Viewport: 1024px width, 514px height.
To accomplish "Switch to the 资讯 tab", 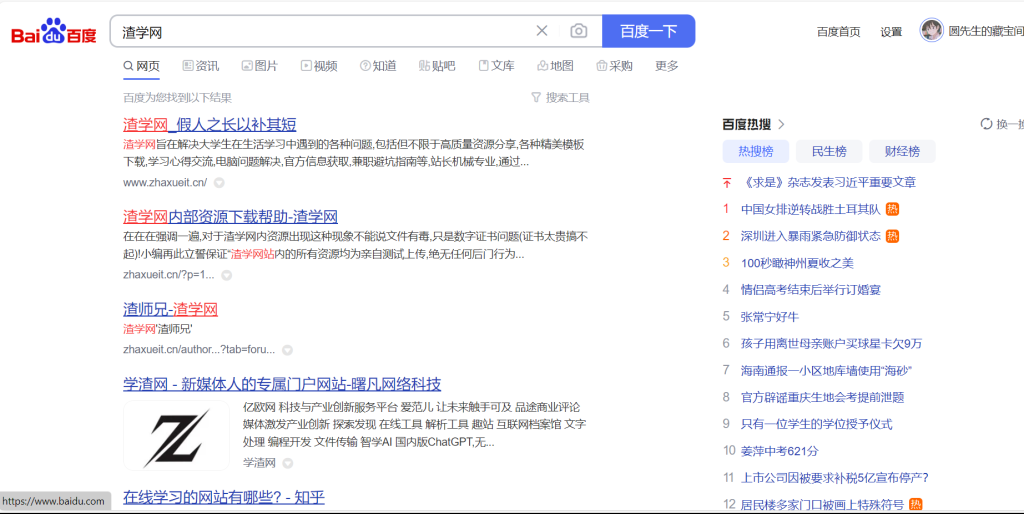I will click(200, 66).
